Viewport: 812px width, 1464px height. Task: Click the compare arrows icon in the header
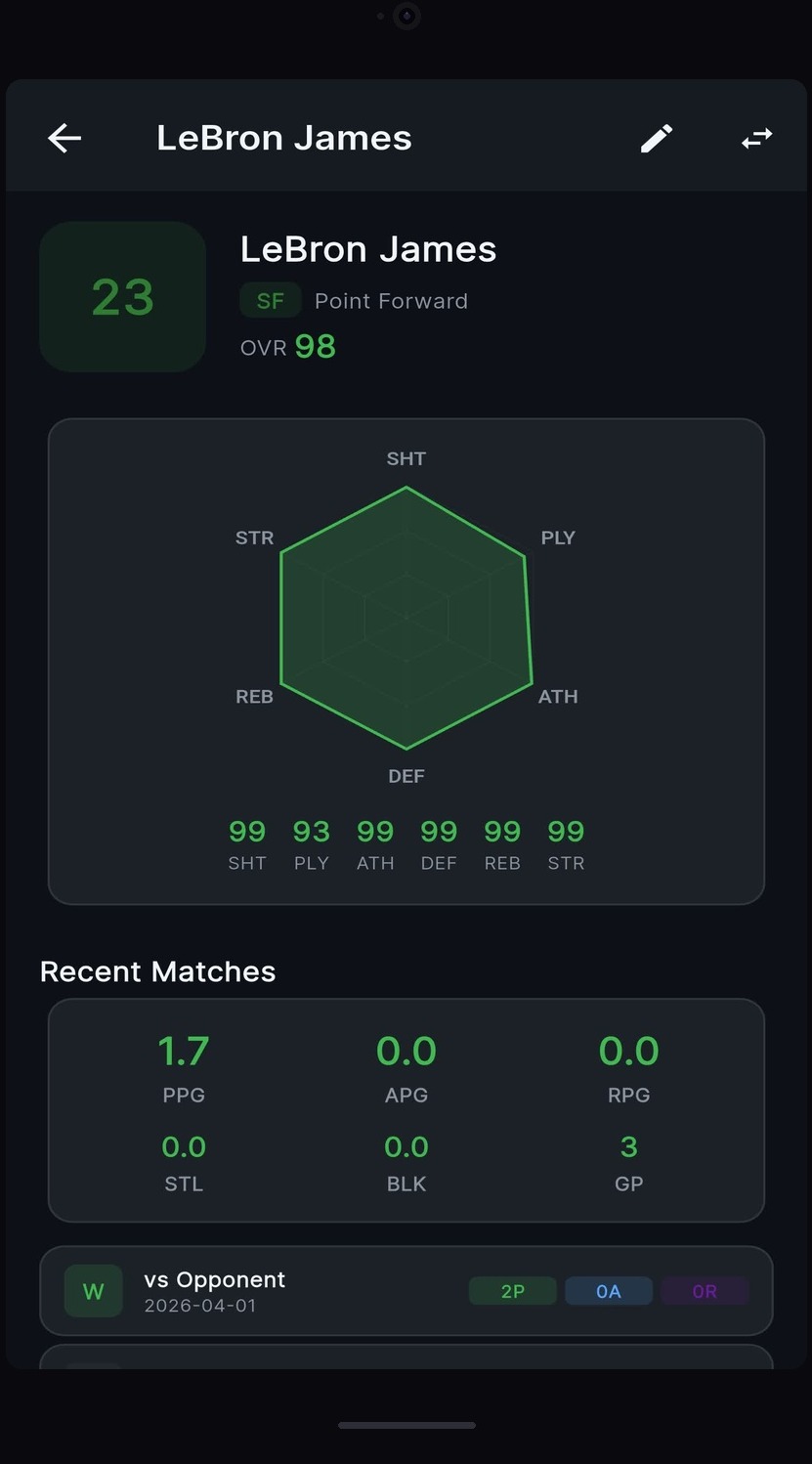click(x=756, y=138)
